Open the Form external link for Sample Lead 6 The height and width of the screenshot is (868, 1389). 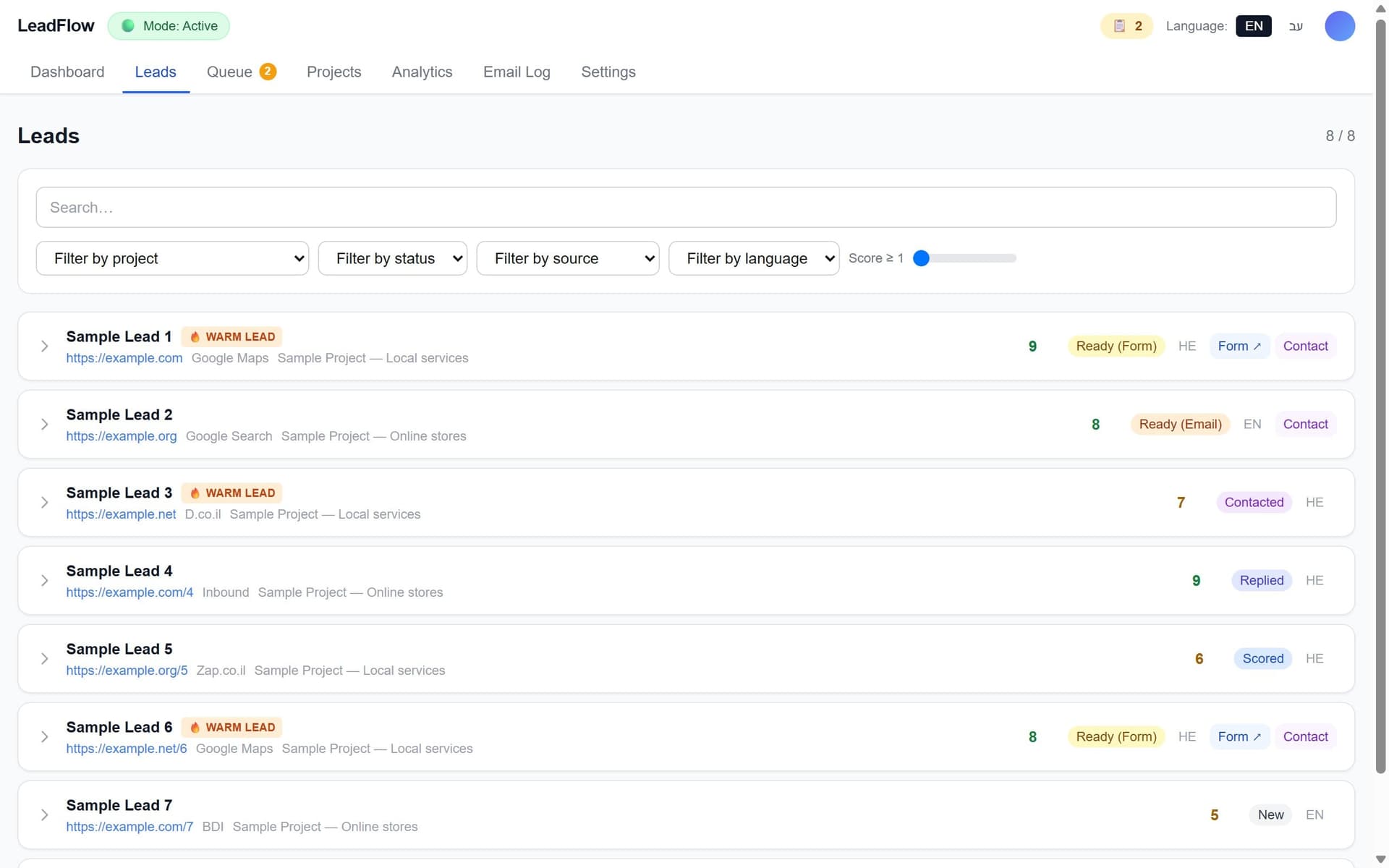pos(1239,736)
